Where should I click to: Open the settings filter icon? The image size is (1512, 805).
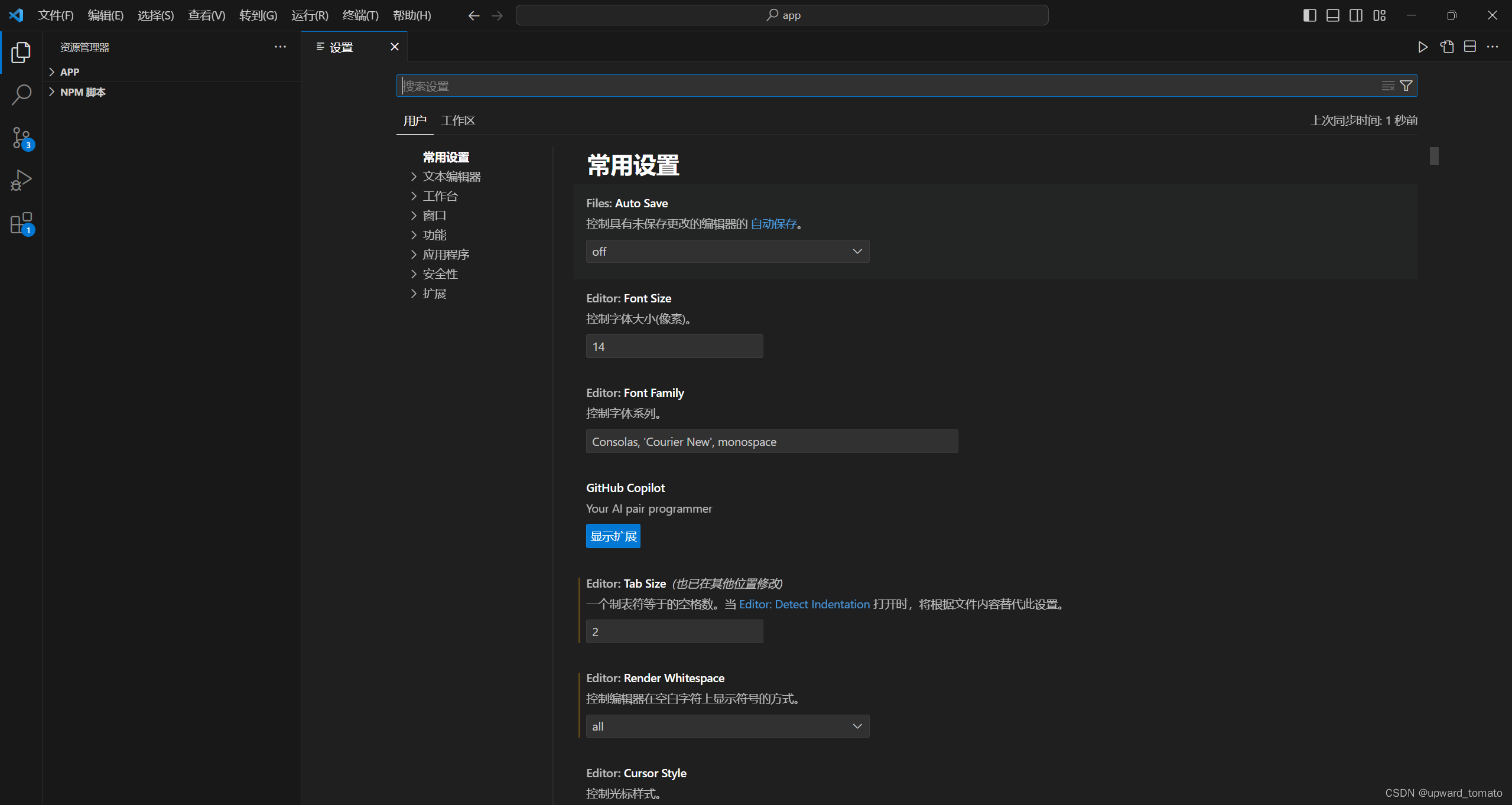pos(1406,86)
